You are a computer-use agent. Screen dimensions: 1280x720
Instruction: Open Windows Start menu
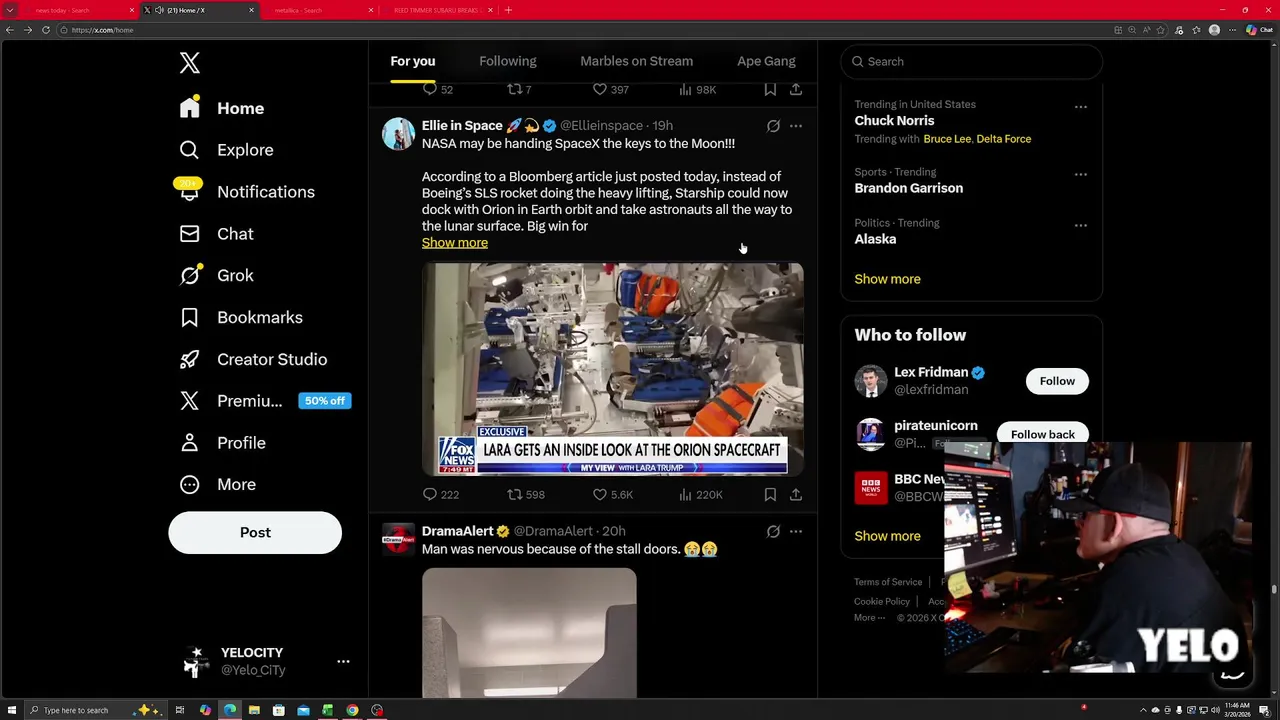coord(12,710)
